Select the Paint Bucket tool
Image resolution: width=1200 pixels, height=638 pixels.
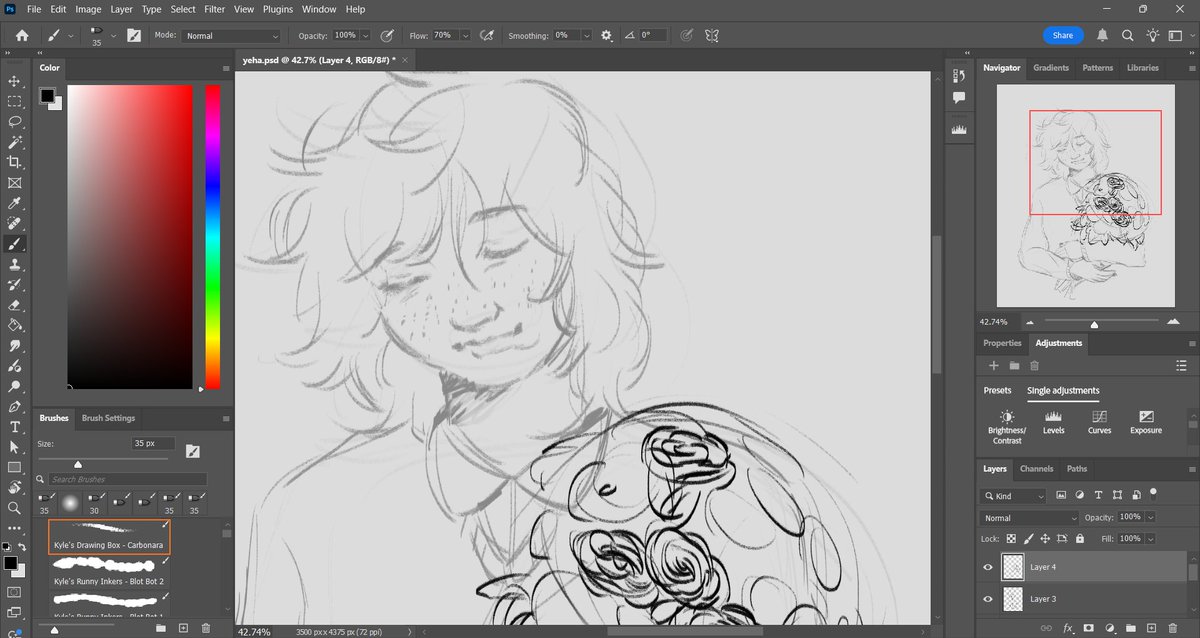point(14,326)
